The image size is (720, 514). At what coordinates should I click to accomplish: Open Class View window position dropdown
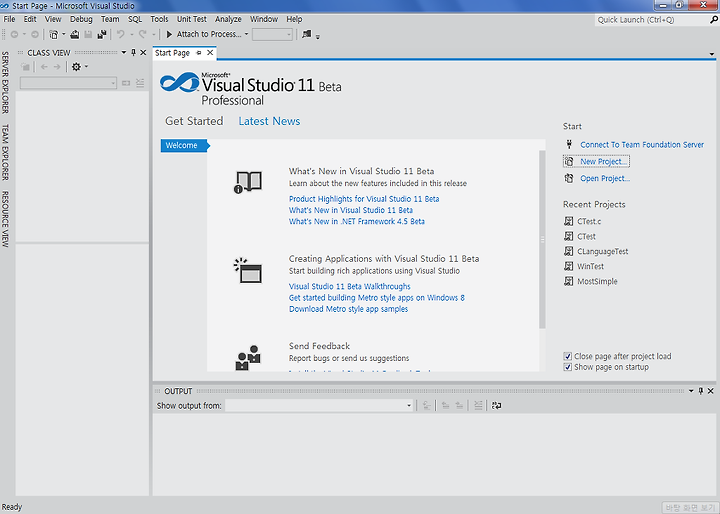point(124,52)
